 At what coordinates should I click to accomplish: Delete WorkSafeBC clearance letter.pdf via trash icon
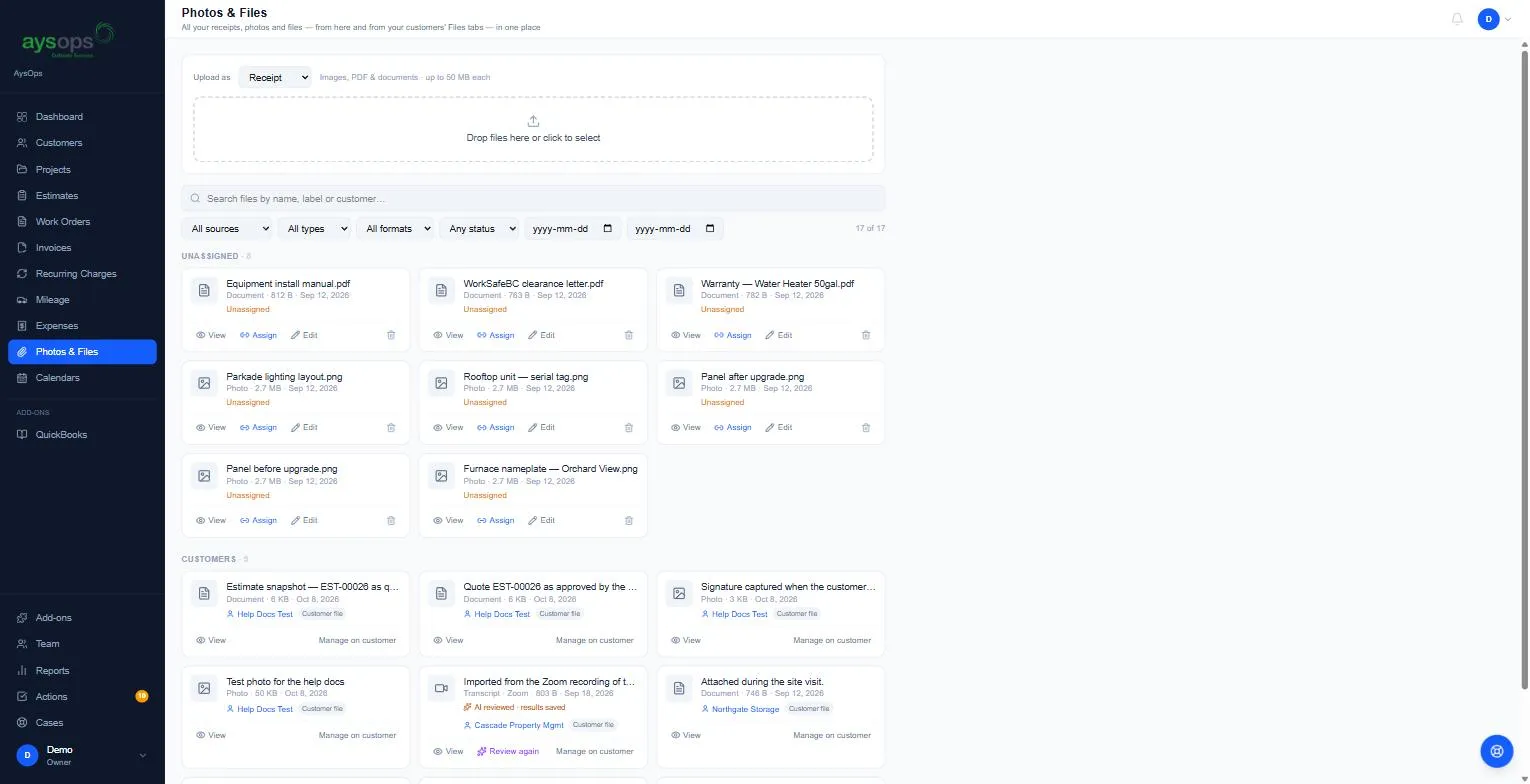pyautogui.click(x=629, y=335)
